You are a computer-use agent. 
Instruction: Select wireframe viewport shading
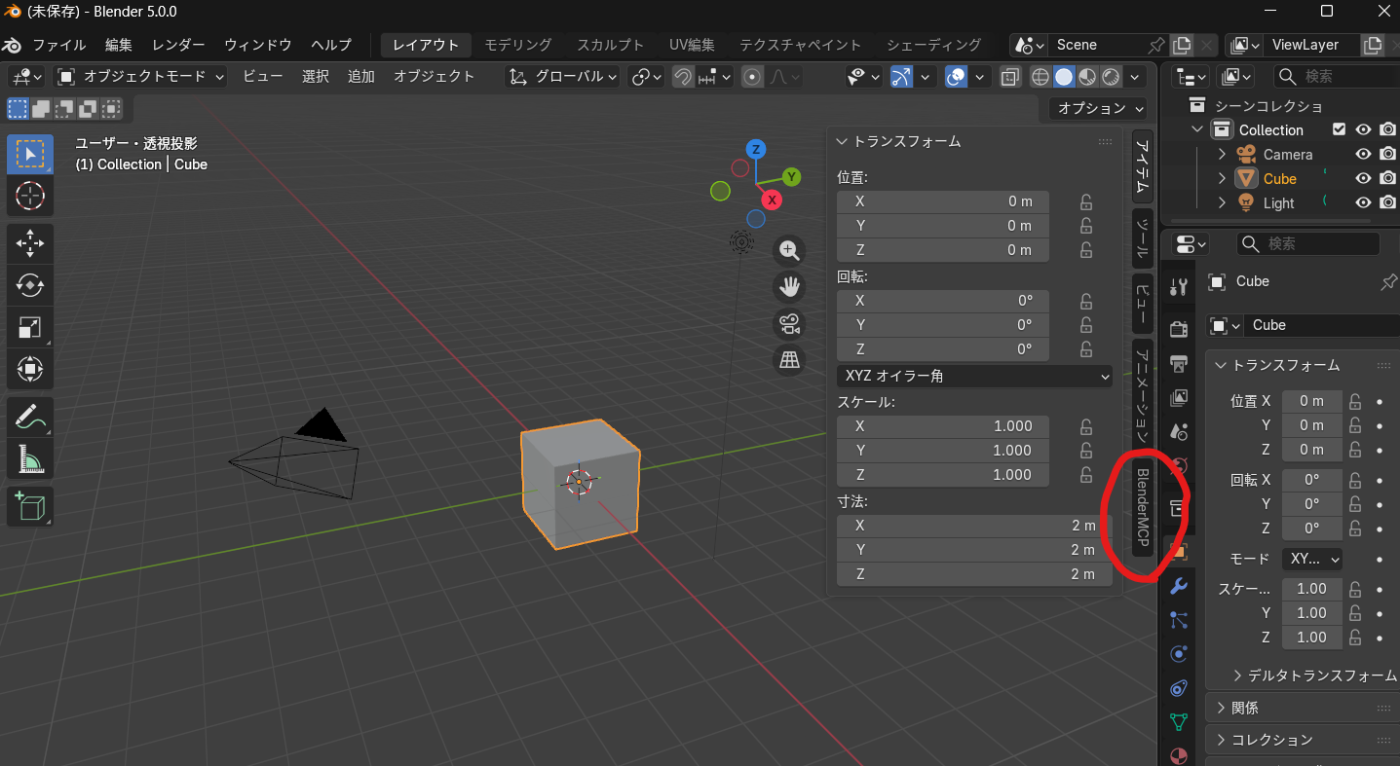pyautogui.click(x=1041, y=77)
